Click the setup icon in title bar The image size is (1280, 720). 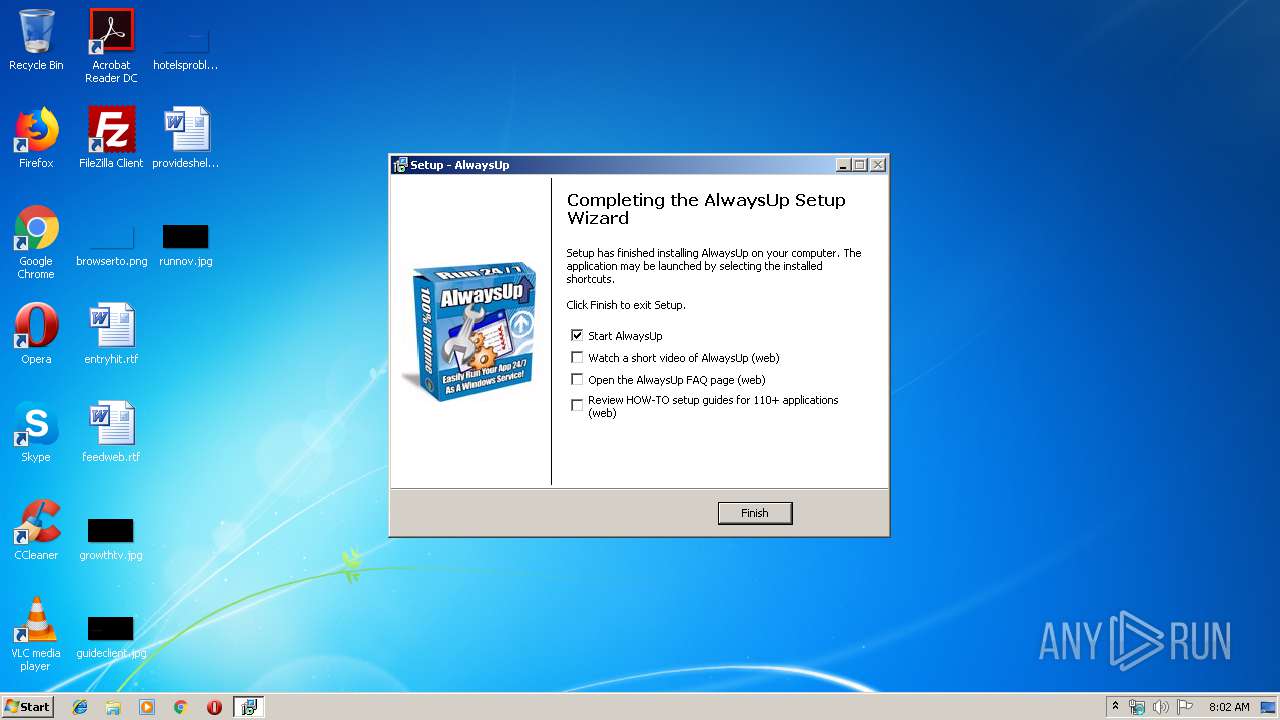400,165
